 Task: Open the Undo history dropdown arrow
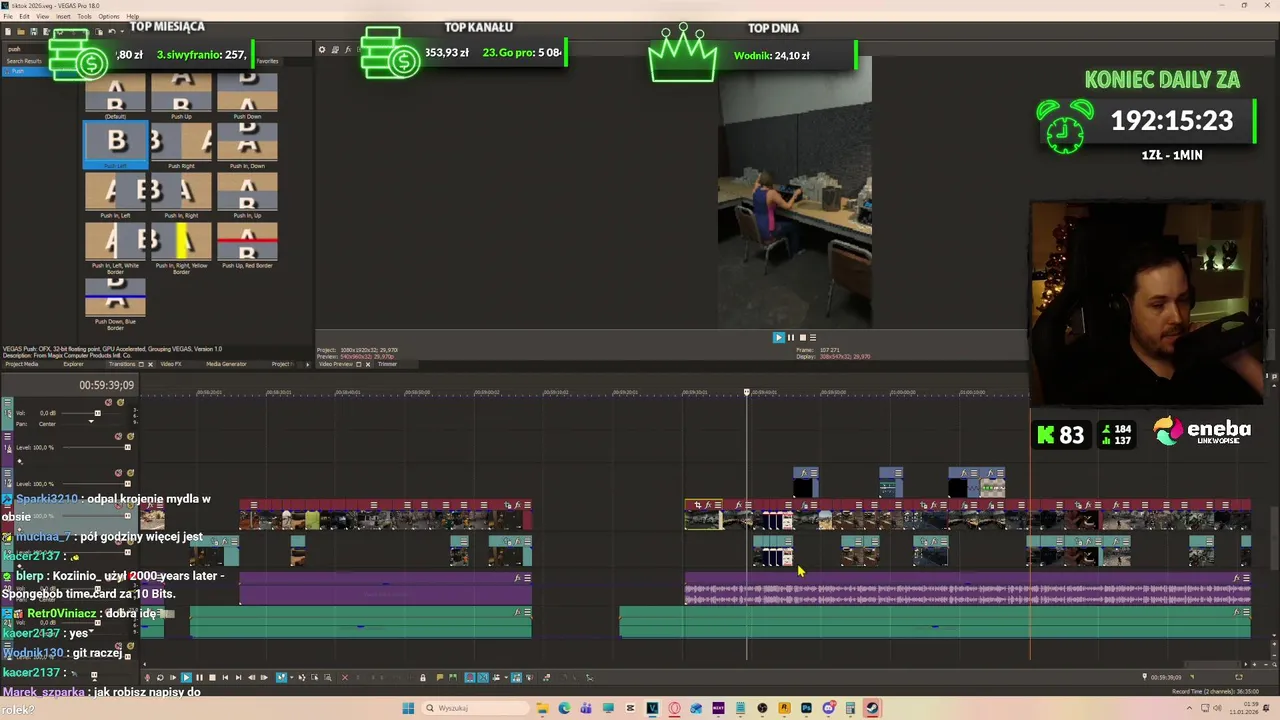(x=122, y=31)
